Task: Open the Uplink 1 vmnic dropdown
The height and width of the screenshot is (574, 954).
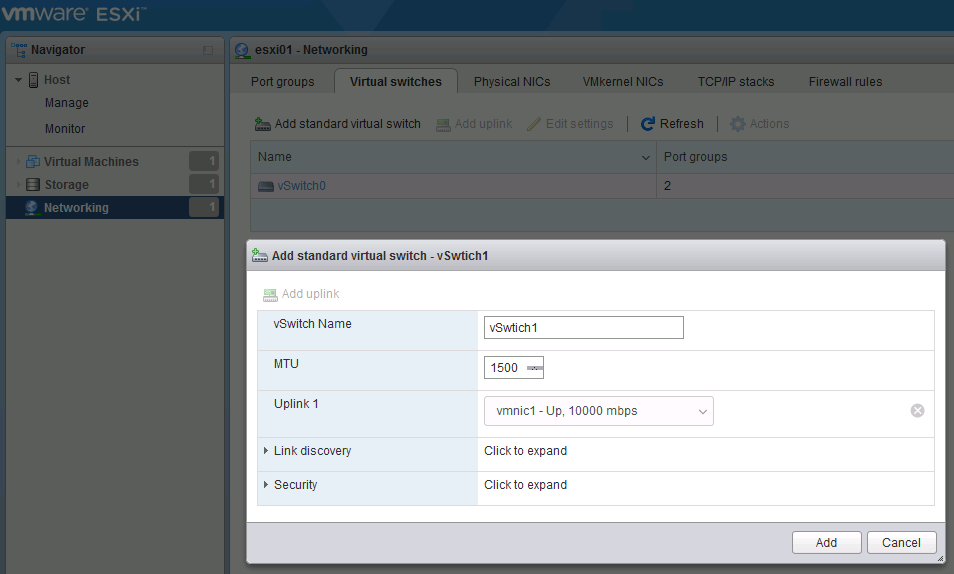Action: (599, 411)
